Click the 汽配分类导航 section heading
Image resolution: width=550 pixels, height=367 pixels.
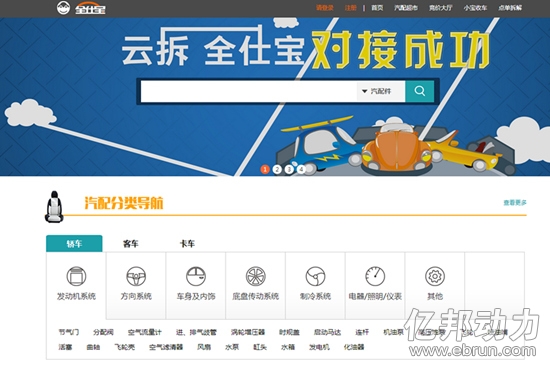124,203
